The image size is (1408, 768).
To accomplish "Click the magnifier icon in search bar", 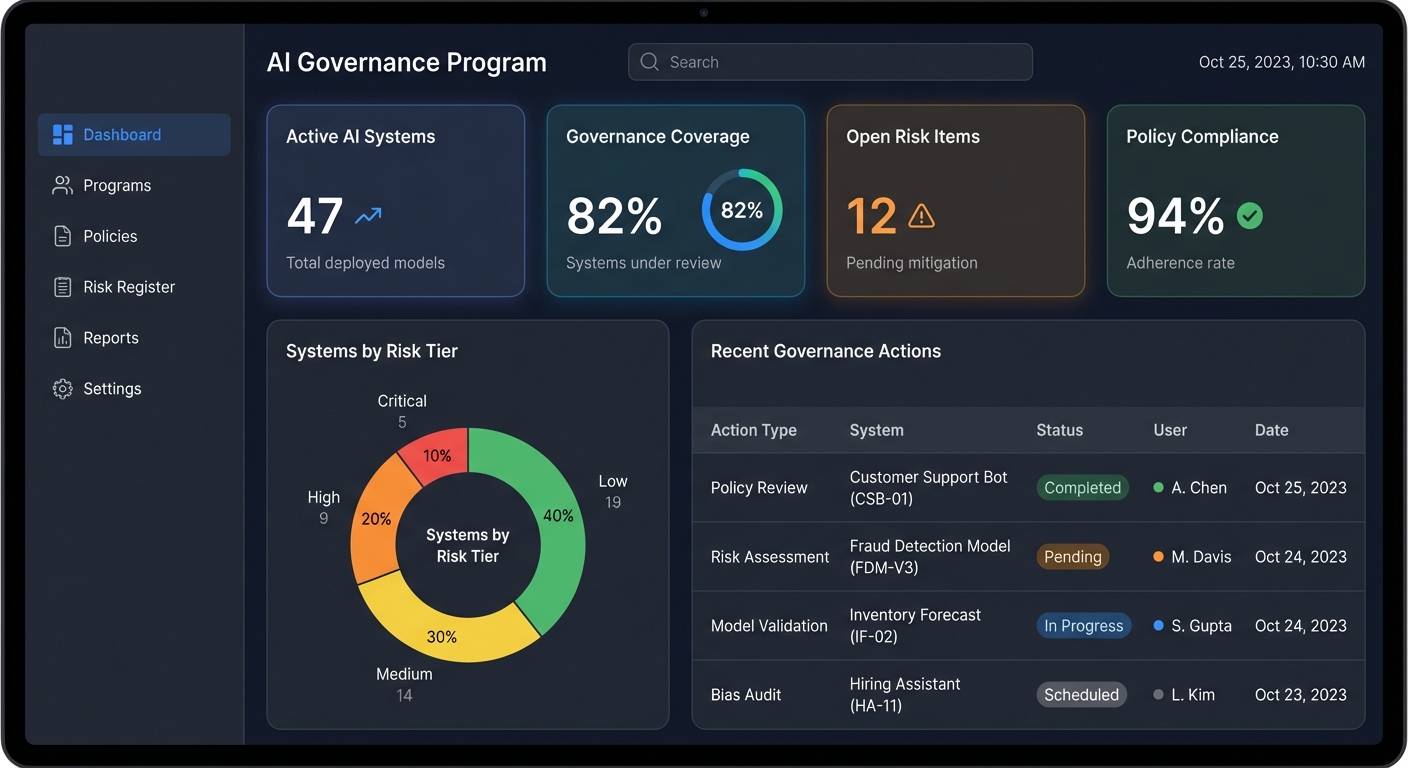I will 648,61.
